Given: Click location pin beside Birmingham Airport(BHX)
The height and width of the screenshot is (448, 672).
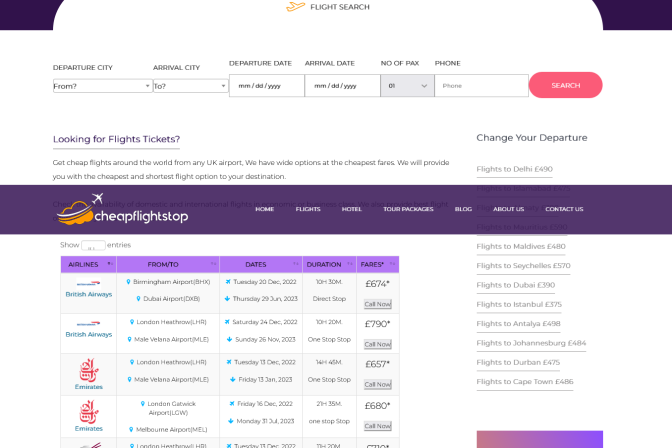Looking at the screenshot, I should click(x=128, y=282).
